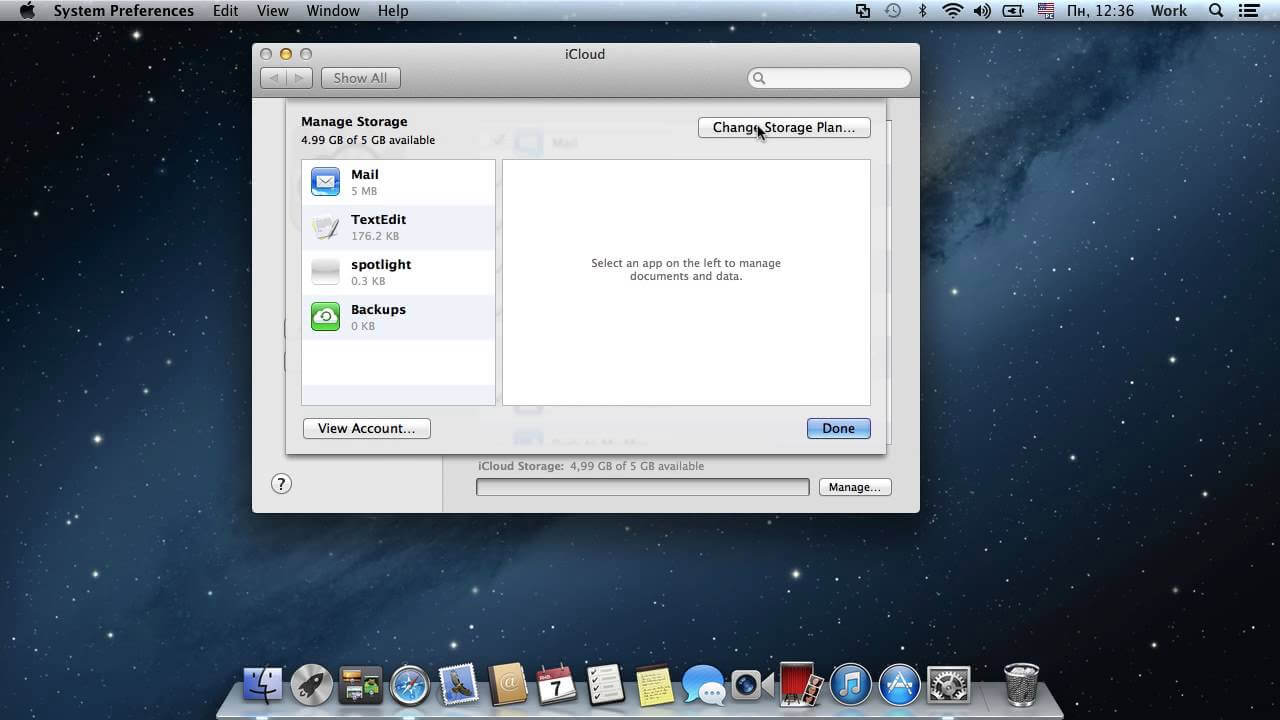Open Notification Center list icon
Viewport: 1280px width, 720px height.
coord(1248,10)
